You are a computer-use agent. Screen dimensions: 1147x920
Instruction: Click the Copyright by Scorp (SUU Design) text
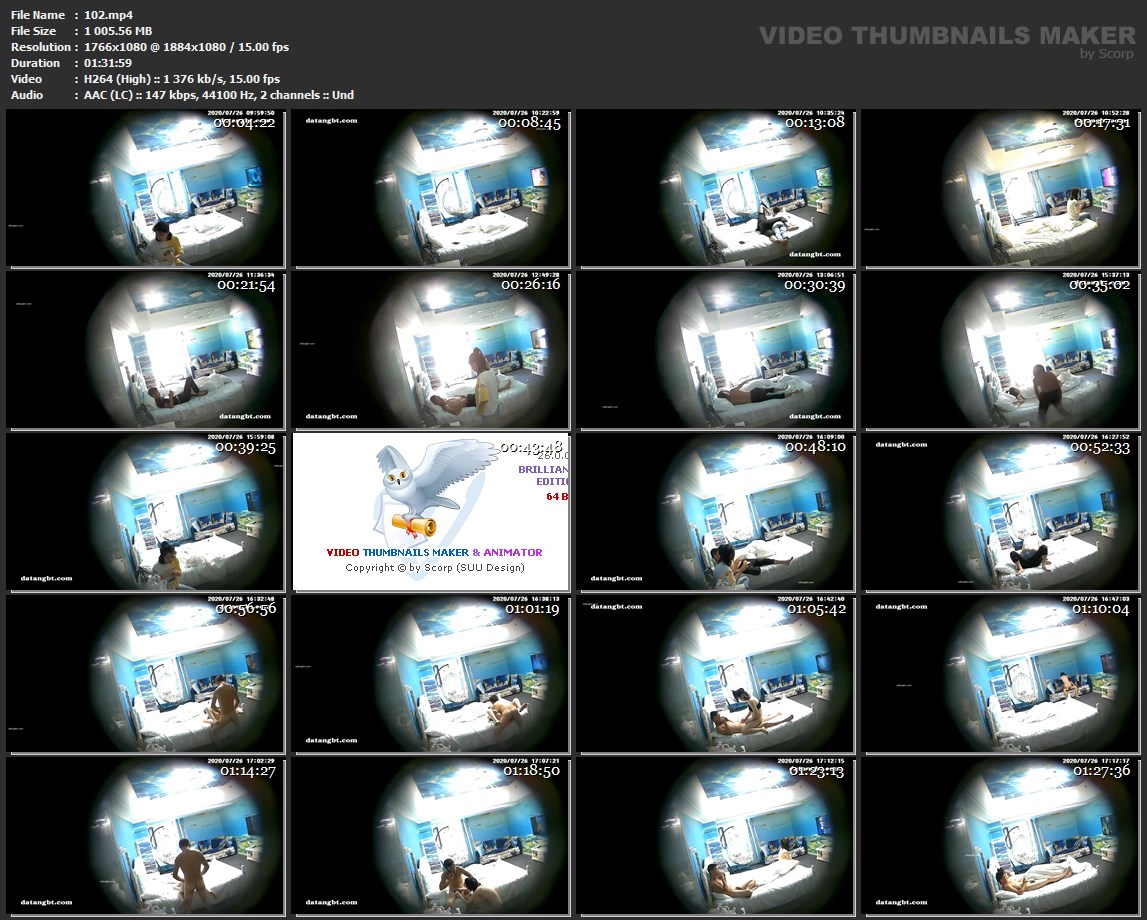coord(435,568)
